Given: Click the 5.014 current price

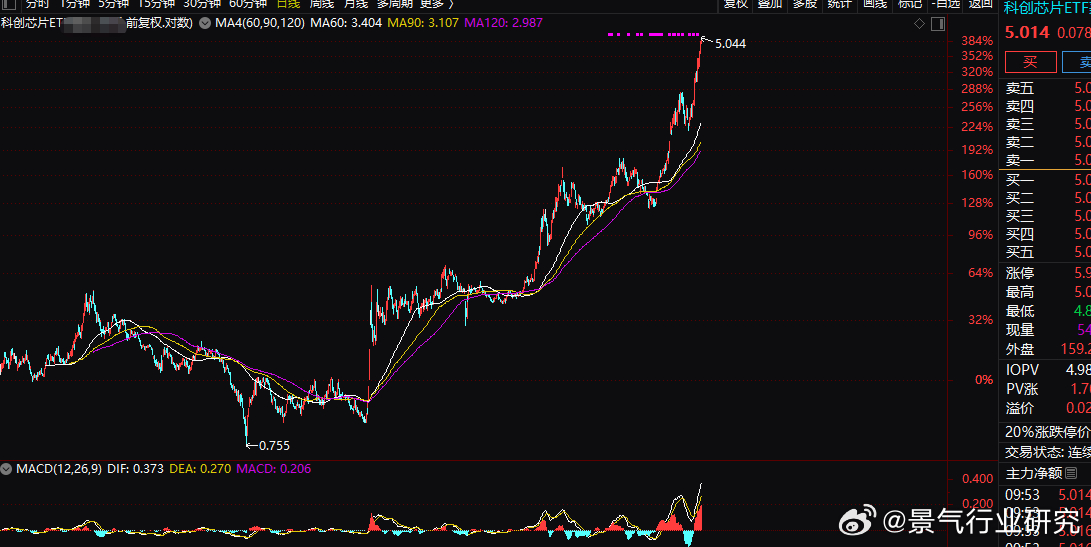Looking at the screenshot, I should point(1027,33).
